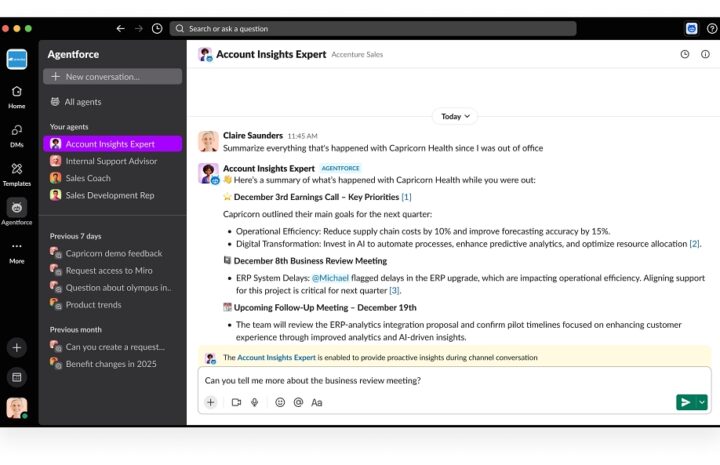Open the send options arrow beside Send

coord(702,402)
